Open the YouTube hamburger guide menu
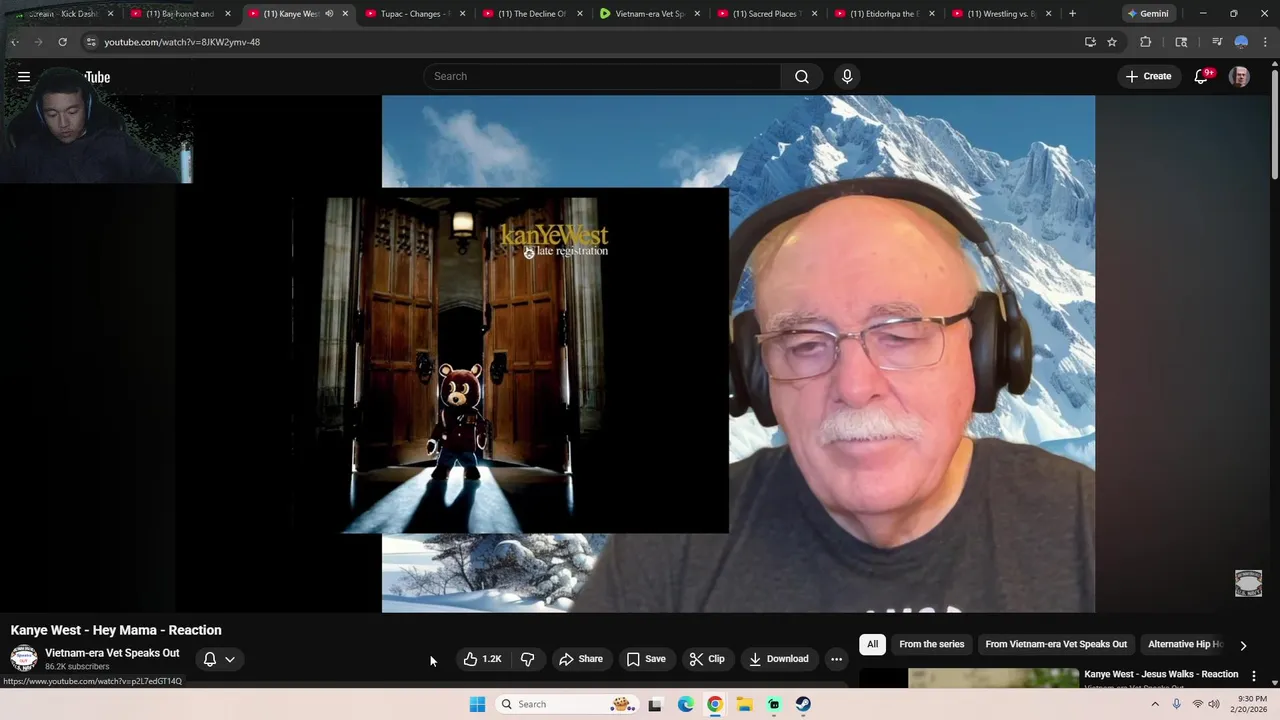1280x720 pixels. point(24,77)
